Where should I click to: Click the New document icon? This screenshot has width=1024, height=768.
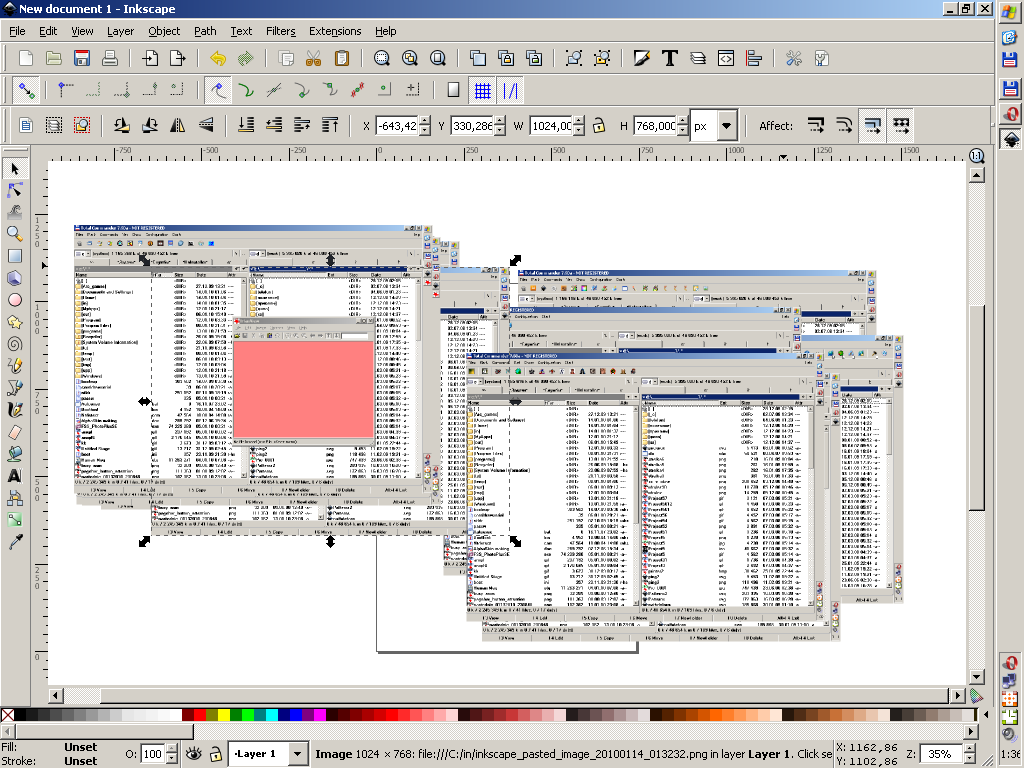pyautogui.click(x=25, y=58)
